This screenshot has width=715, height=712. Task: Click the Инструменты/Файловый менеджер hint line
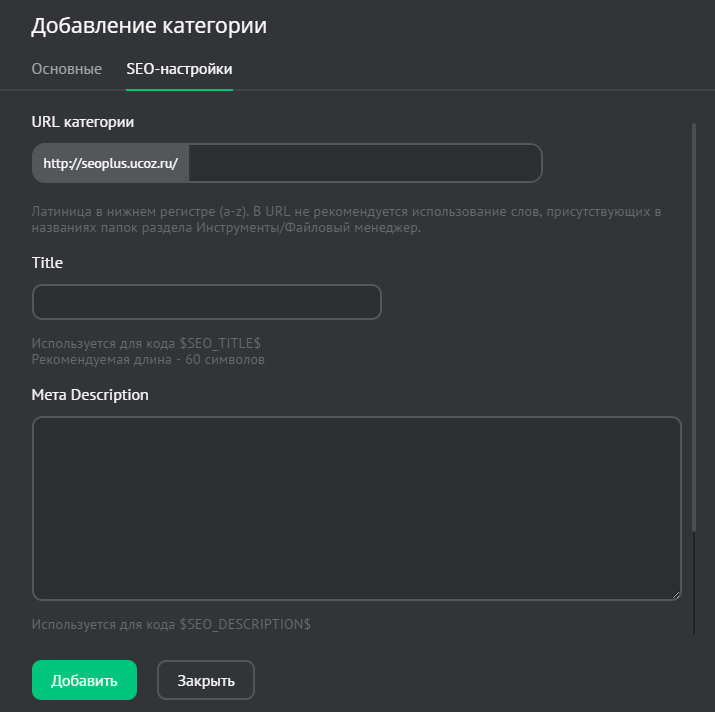coord(226,228)
